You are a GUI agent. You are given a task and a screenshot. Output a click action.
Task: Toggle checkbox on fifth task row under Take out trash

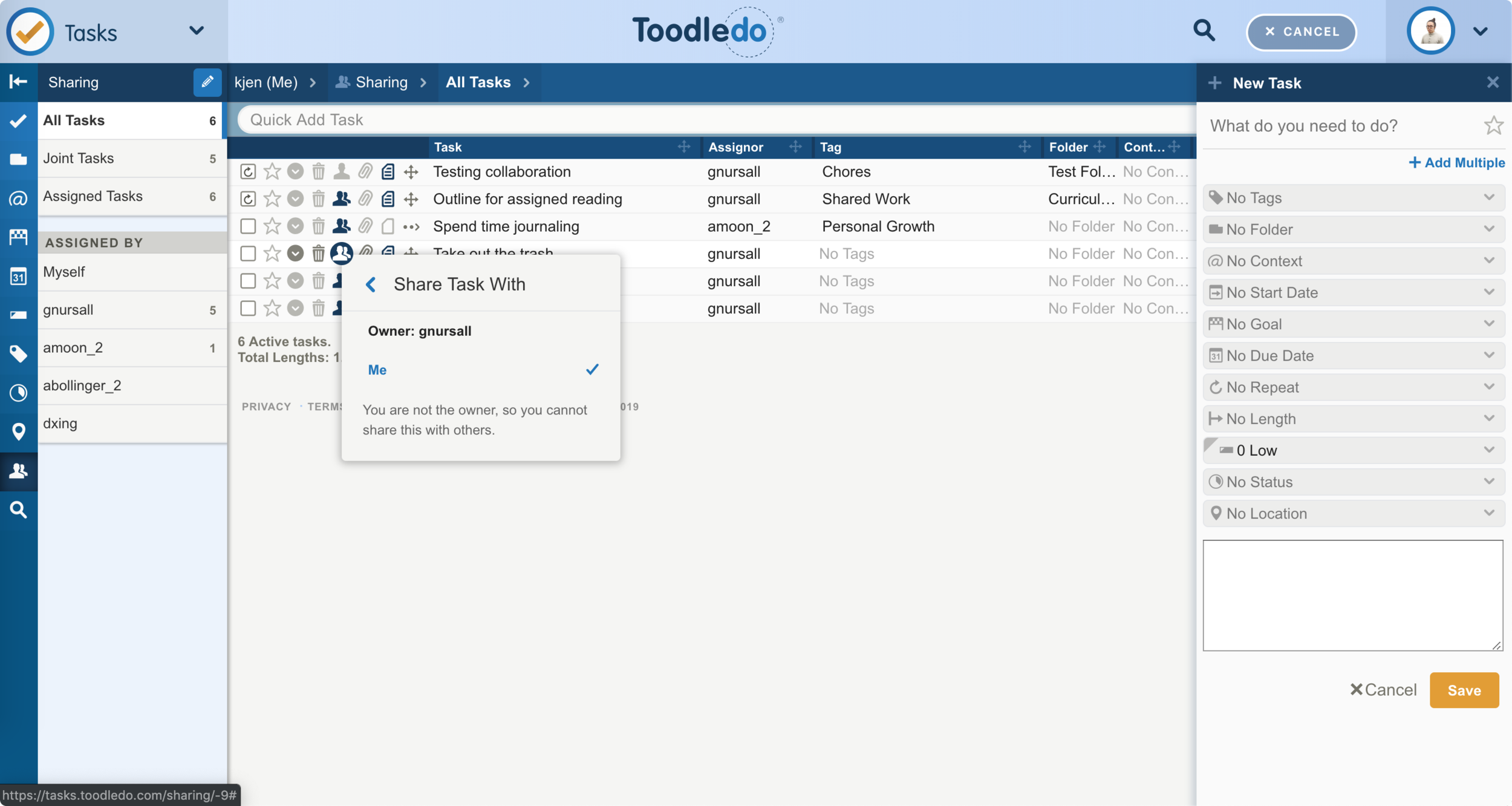pyautogui.click(x=247, y=281)
